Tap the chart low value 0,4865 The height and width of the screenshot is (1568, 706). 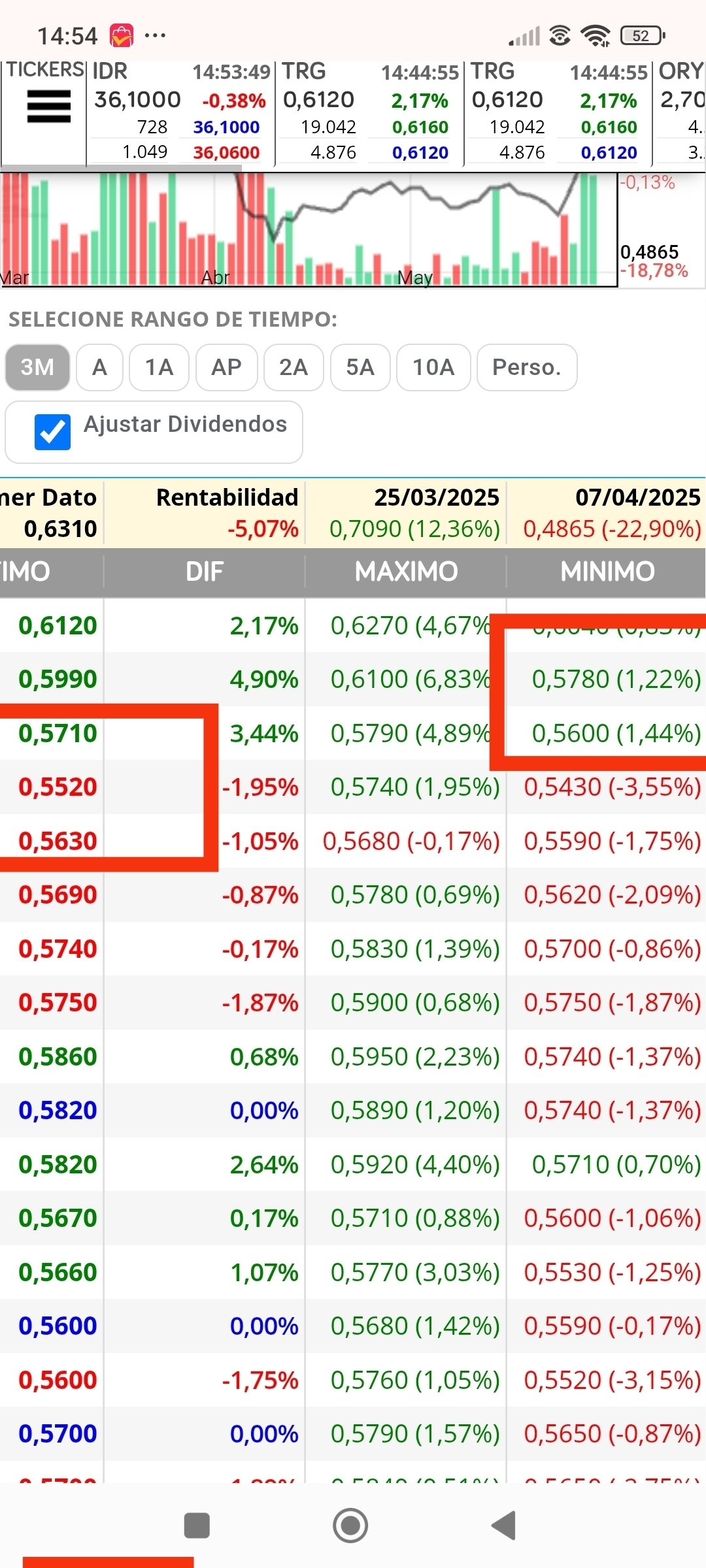(649, 252)
